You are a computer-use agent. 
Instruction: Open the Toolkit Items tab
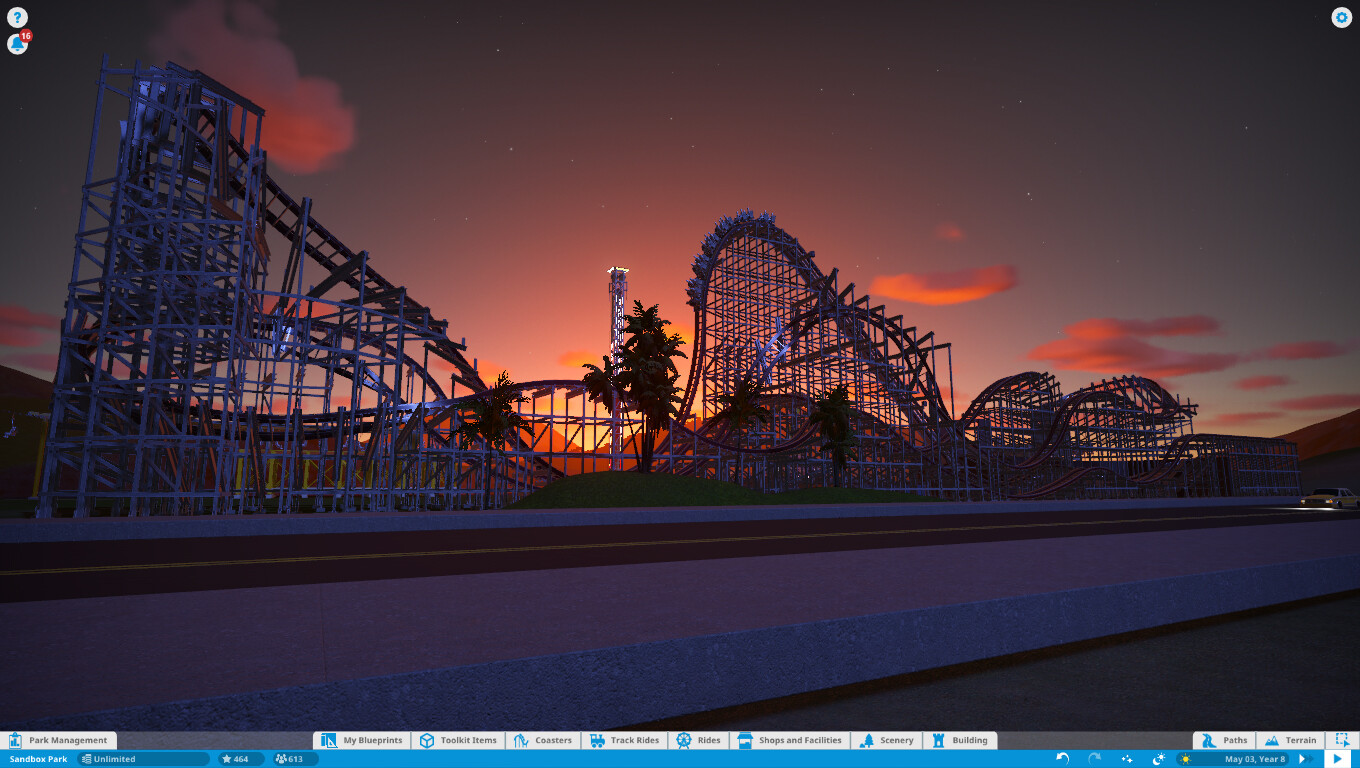(x=458, y=740)
